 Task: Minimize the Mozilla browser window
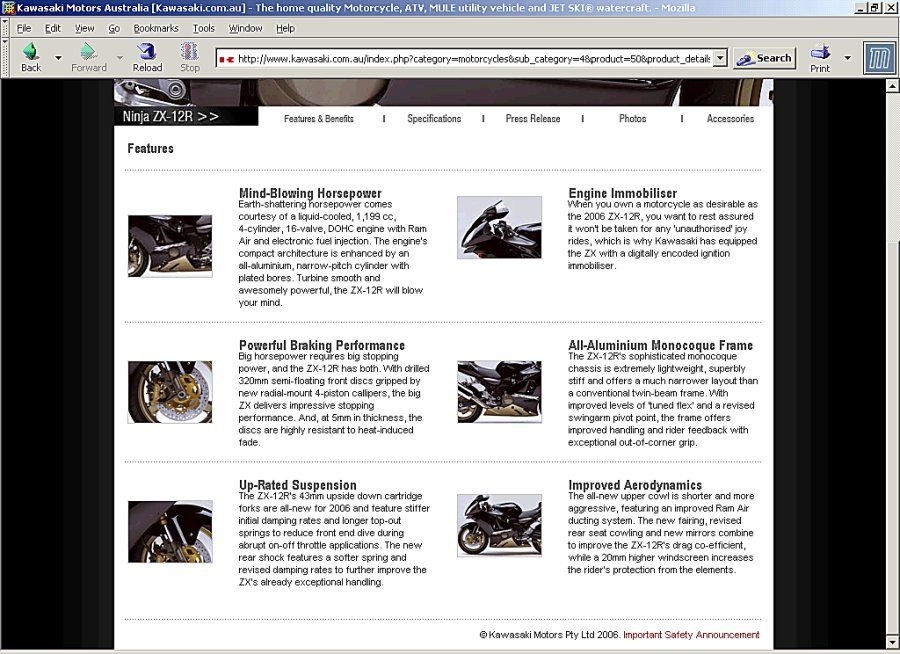pyautogui.click(x=861, y=7)
